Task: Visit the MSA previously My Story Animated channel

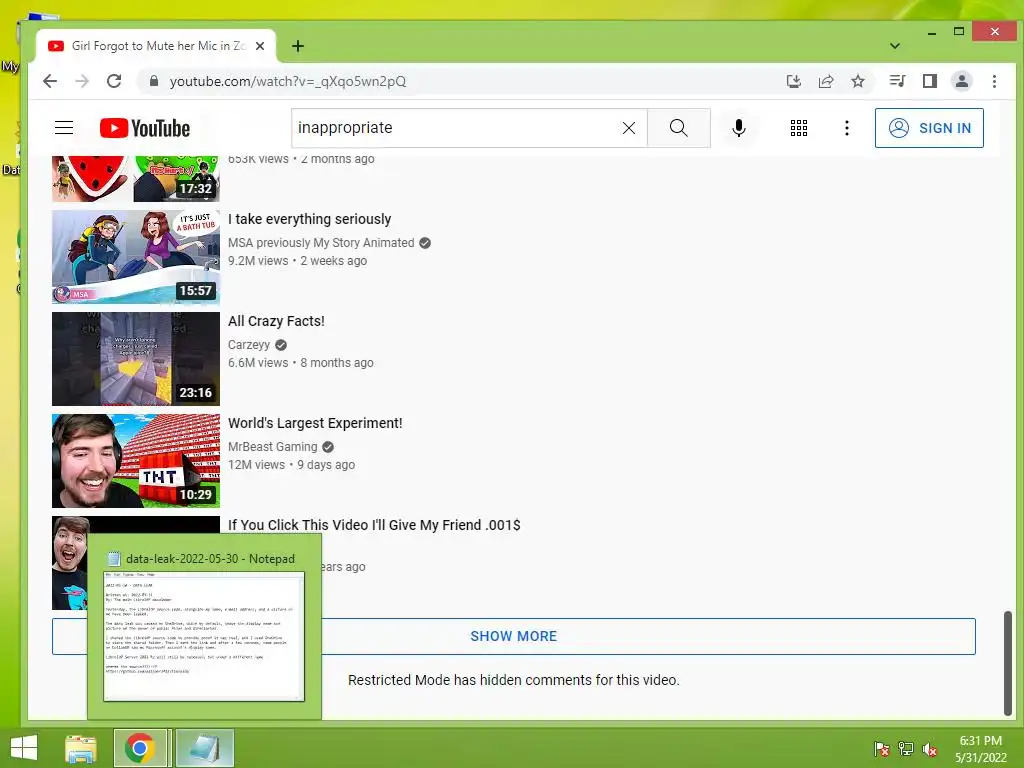Action: (321, 243)
